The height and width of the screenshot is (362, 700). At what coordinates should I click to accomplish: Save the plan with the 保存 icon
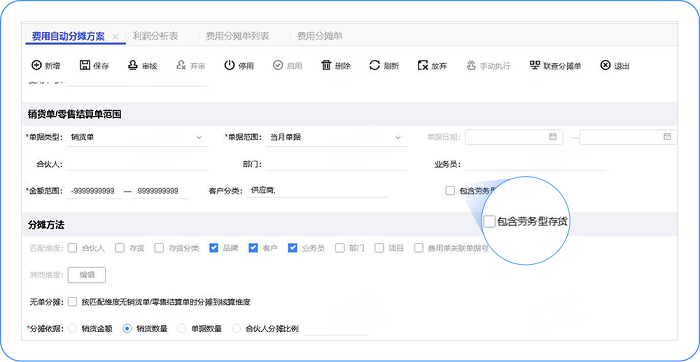click(85, 66)
